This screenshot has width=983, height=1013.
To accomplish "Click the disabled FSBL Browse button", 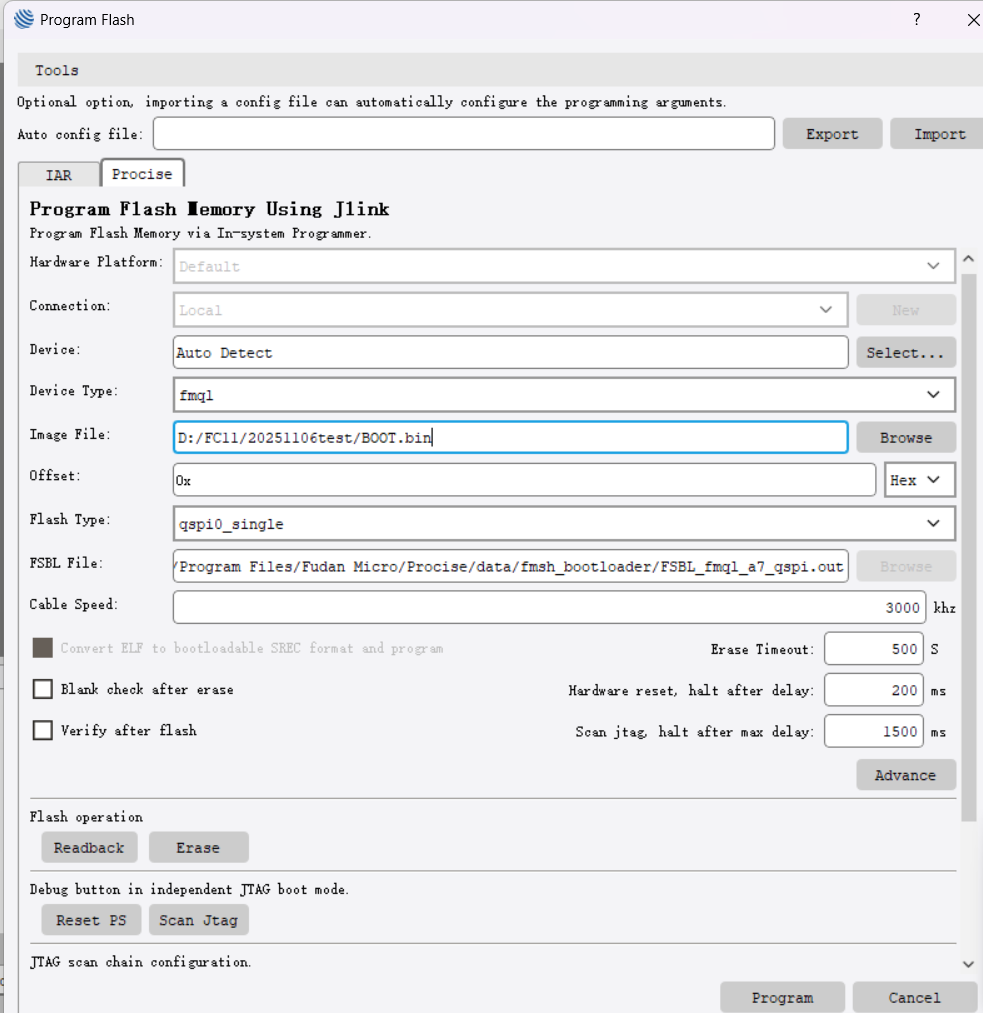I will coord(905,567).
